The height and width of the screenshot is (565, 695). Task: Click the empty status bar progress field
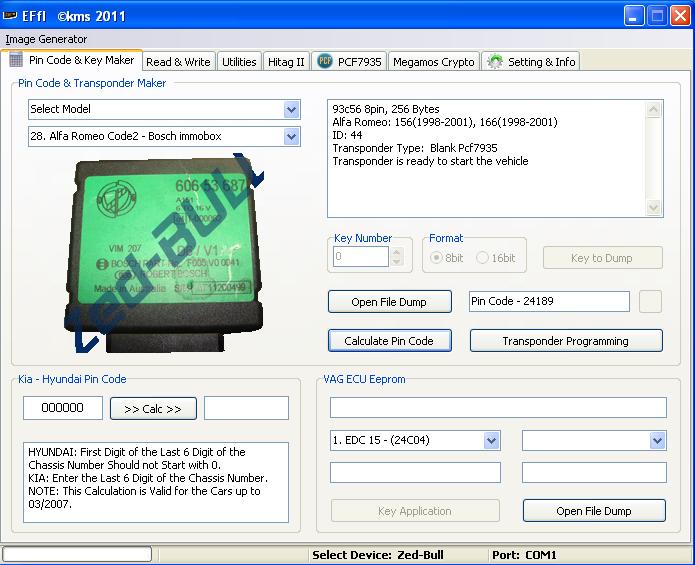(77, 554)
